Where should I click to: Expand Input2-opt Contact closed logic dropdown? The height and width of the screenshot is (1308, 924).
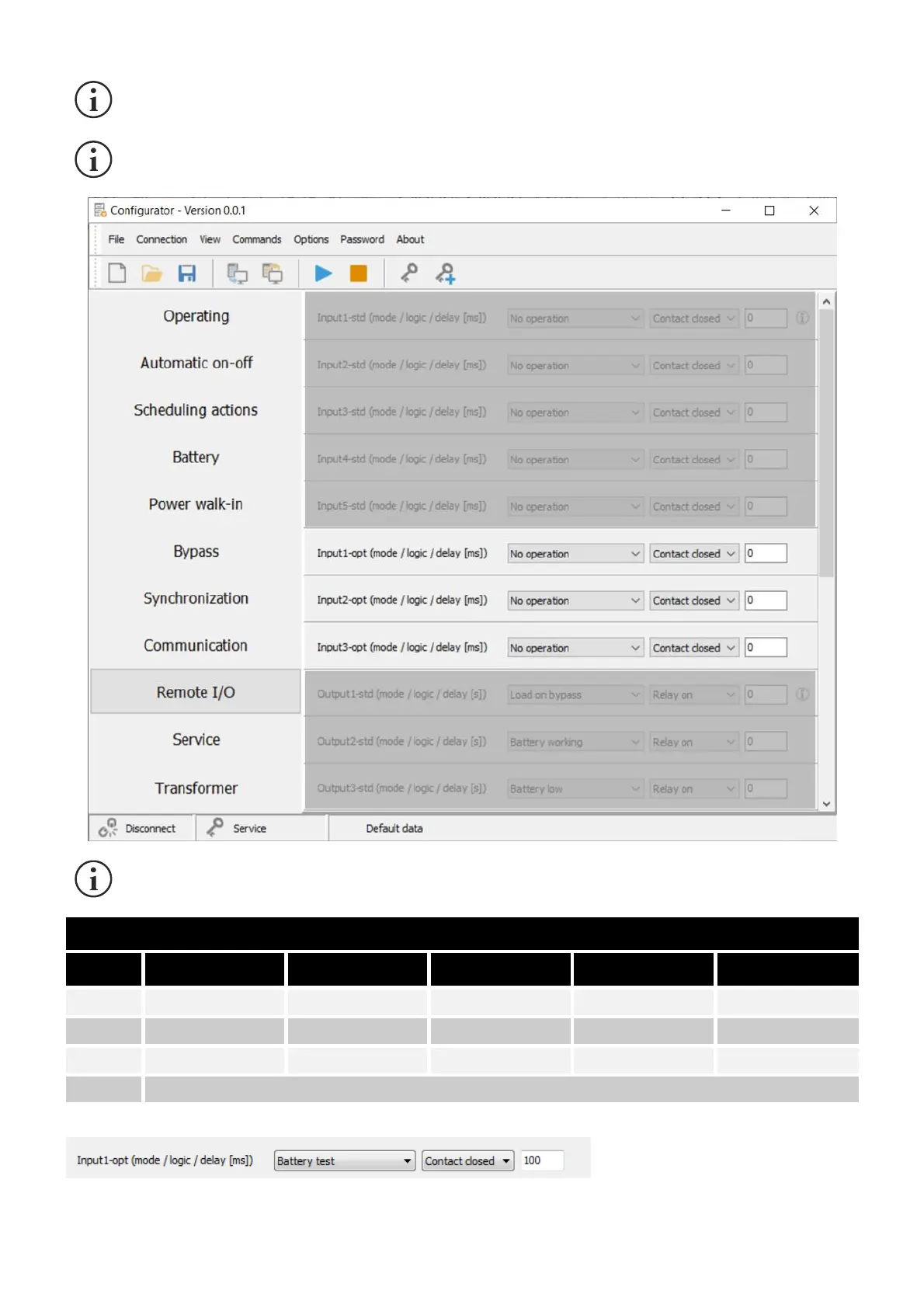click(x=694, y=600)
